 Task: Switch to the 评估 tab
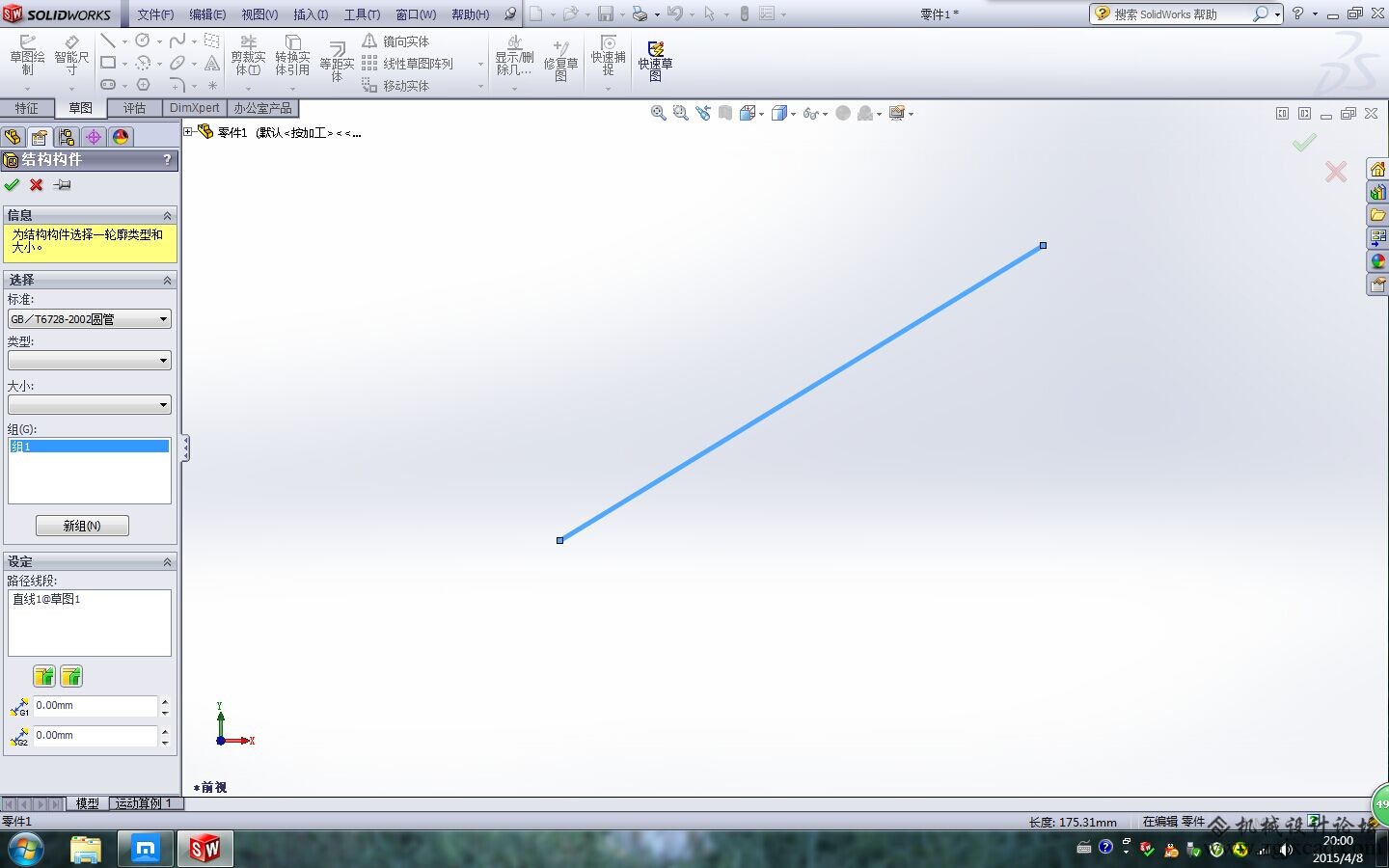(134, 108)
